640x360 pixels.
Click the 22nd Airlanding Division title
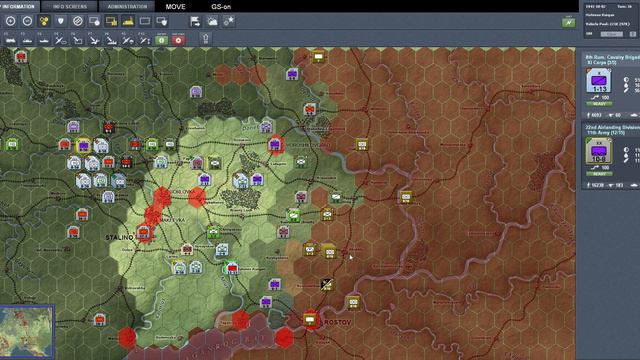613,127
